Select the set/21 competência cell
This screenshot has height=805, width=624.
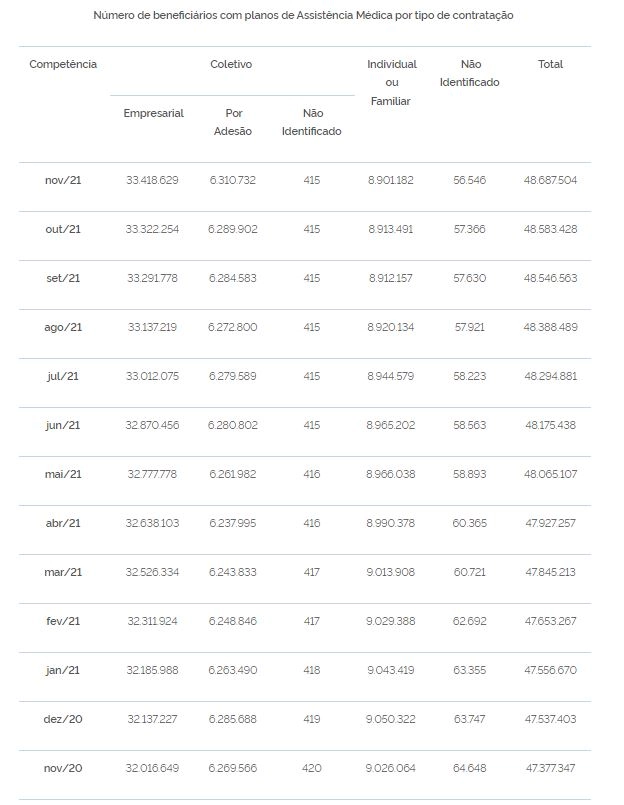63,278
